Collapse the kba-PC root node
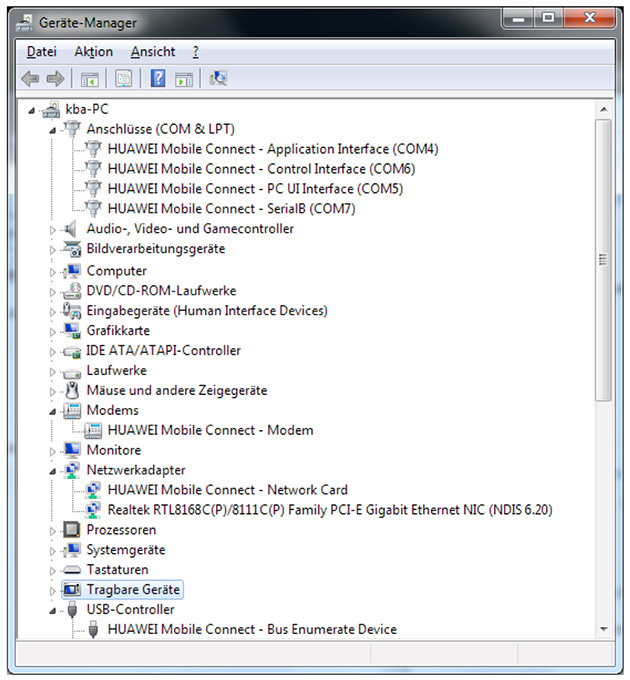The height and width of the screenshot is (680, 630). tap(31, 111)
